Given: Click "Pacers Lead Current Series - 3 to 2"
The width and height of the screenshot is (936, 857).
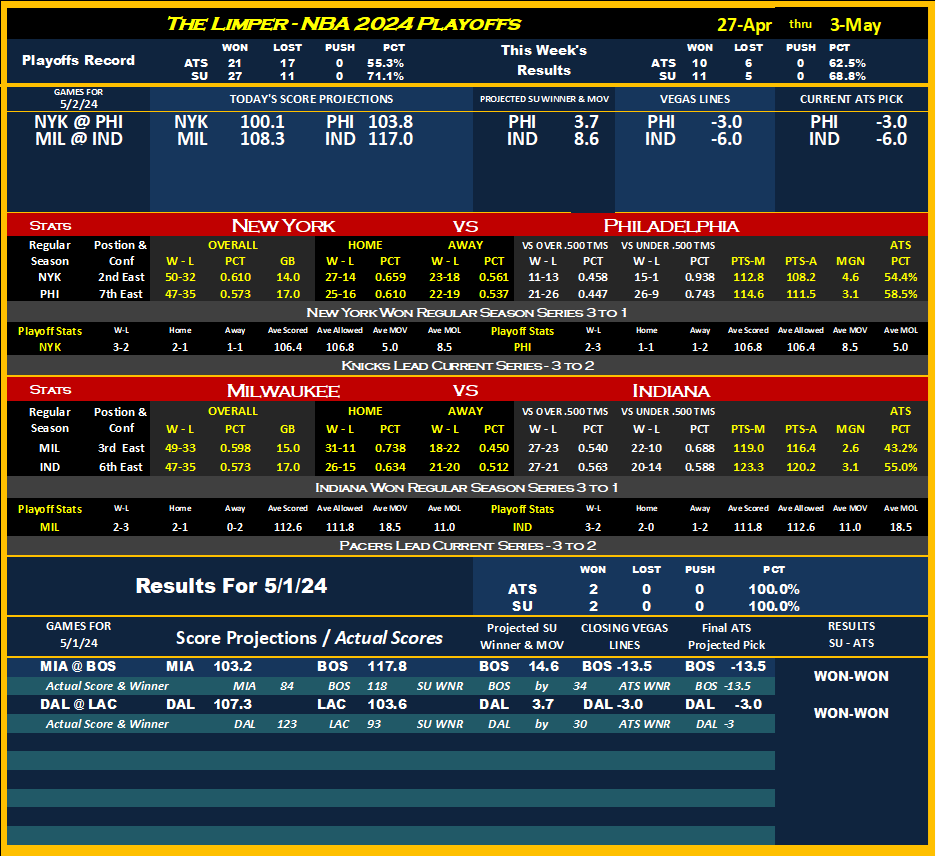Looking at the screenshot, I should tap(467, 546).
